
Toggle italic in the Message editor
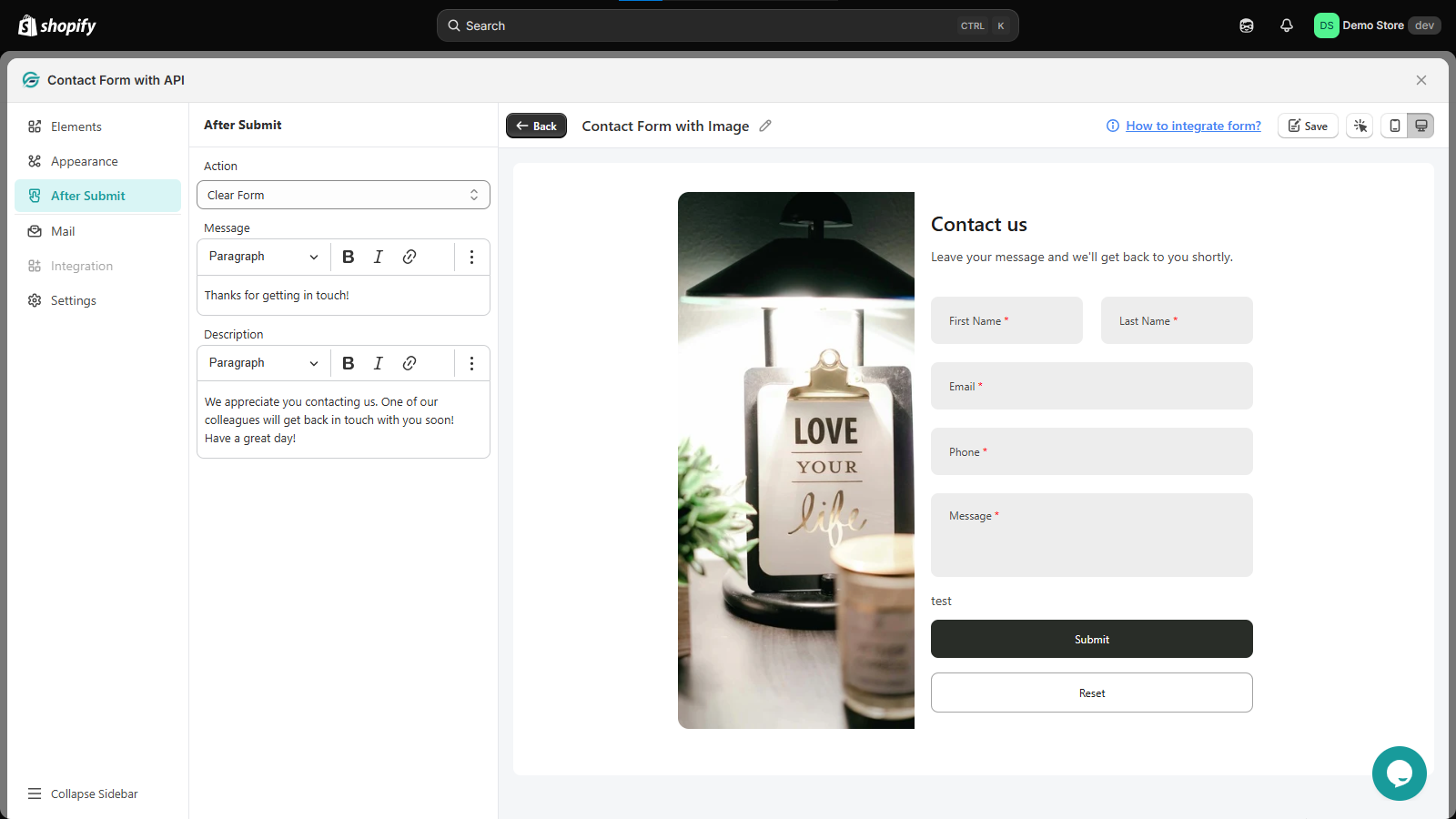379,257
